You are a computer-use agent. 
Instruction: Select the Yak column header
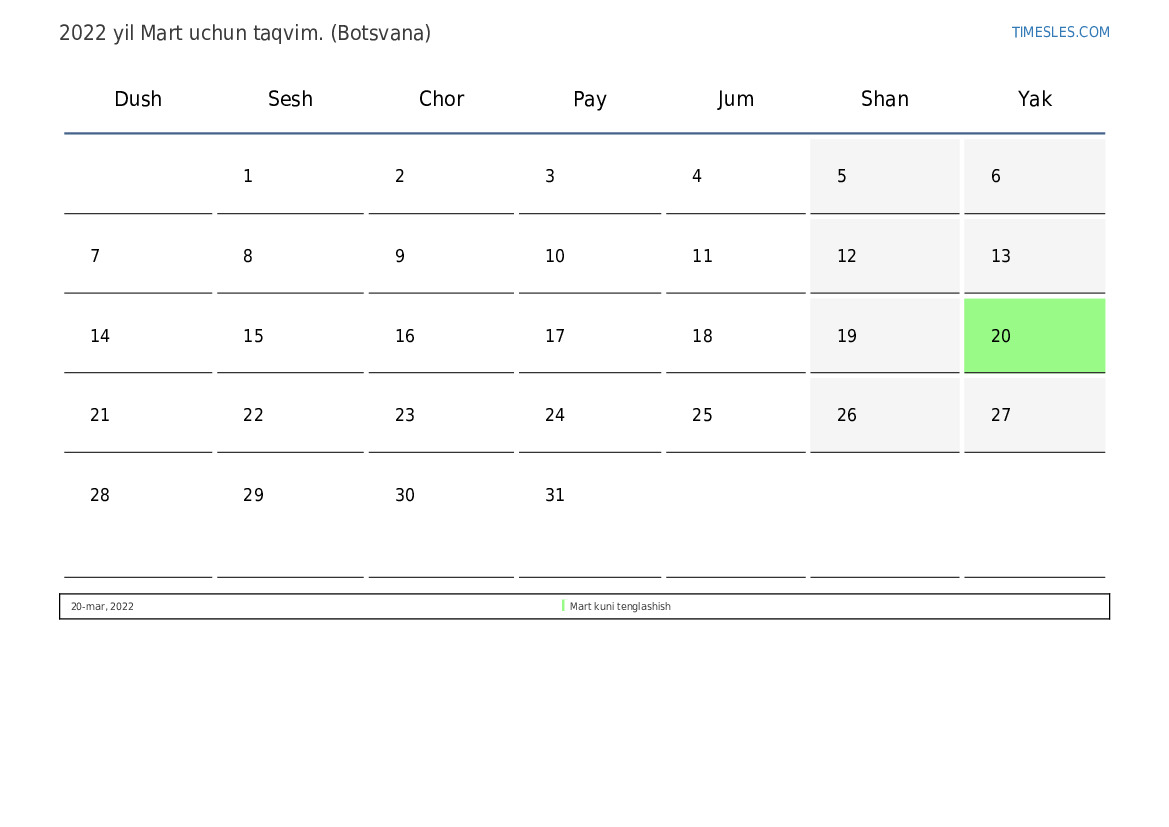[1034, 99]
